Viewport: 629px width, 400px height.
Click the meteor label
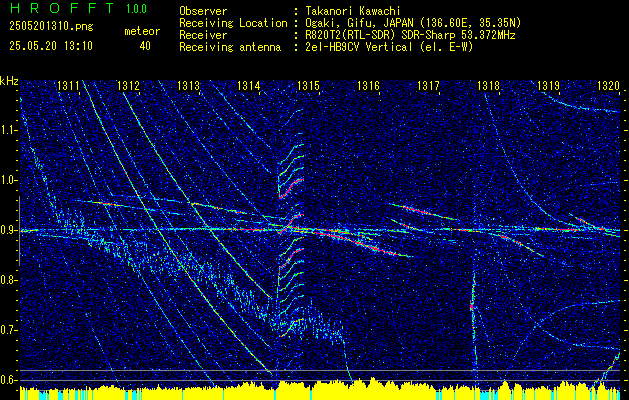coord(142,31)
